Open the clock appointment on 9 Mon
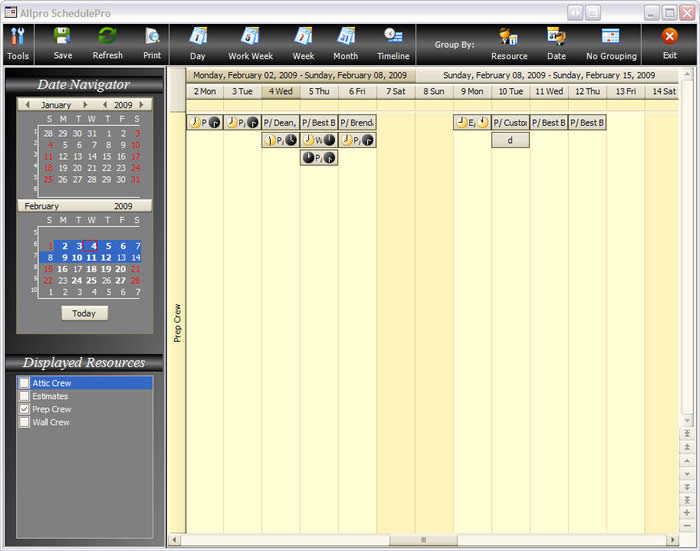Image resolution: width=700 pixels, height=551 pixels. pos(472,122)
